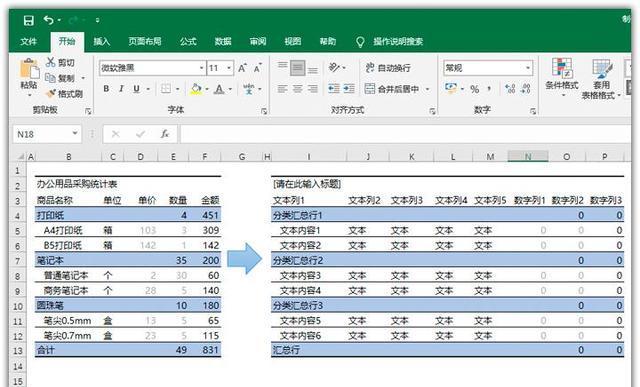This screenshot has height=387, width=640.
Task: Toggle align text left
Action: [x=282, y=89]
